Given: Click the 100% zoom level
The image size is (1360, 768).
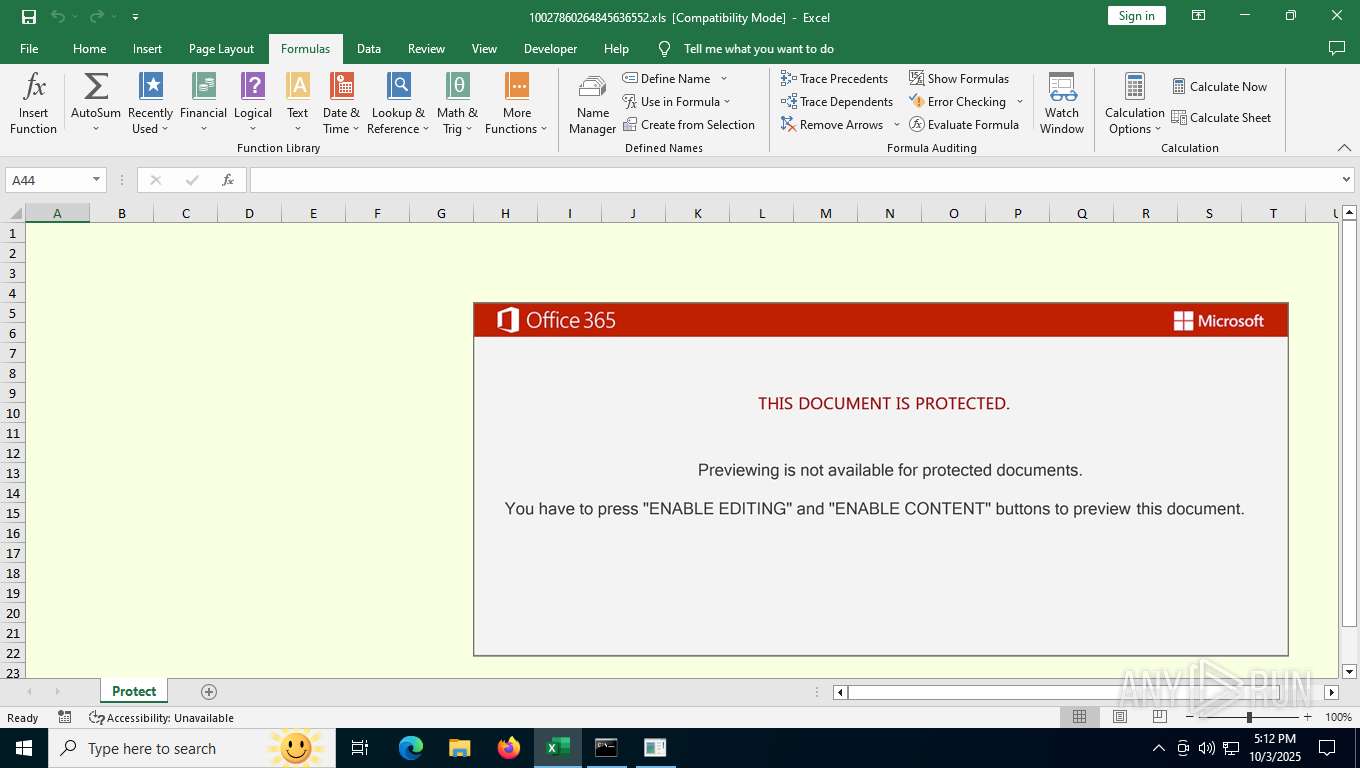Looking at the screenshot, I should pyautogui.click(x=1338, y=717).
